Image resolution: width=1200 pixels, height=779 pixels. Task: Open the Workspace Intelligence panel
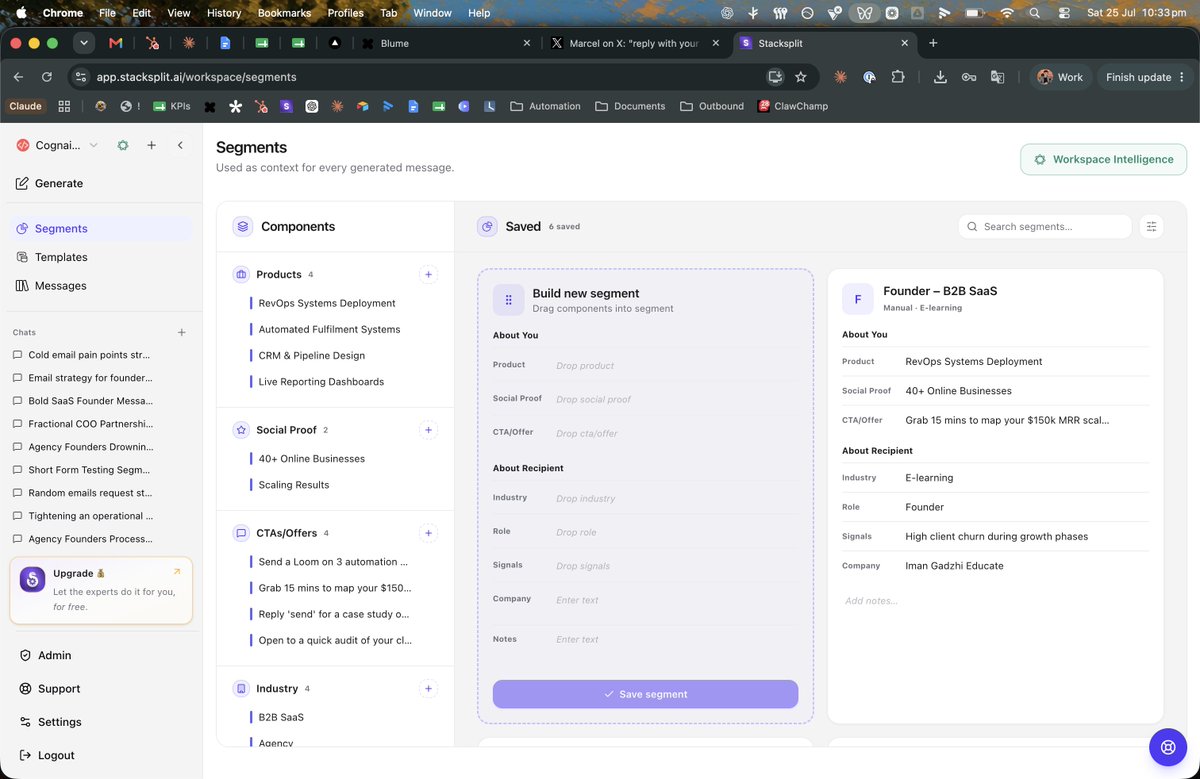(x=1103, y=159)
